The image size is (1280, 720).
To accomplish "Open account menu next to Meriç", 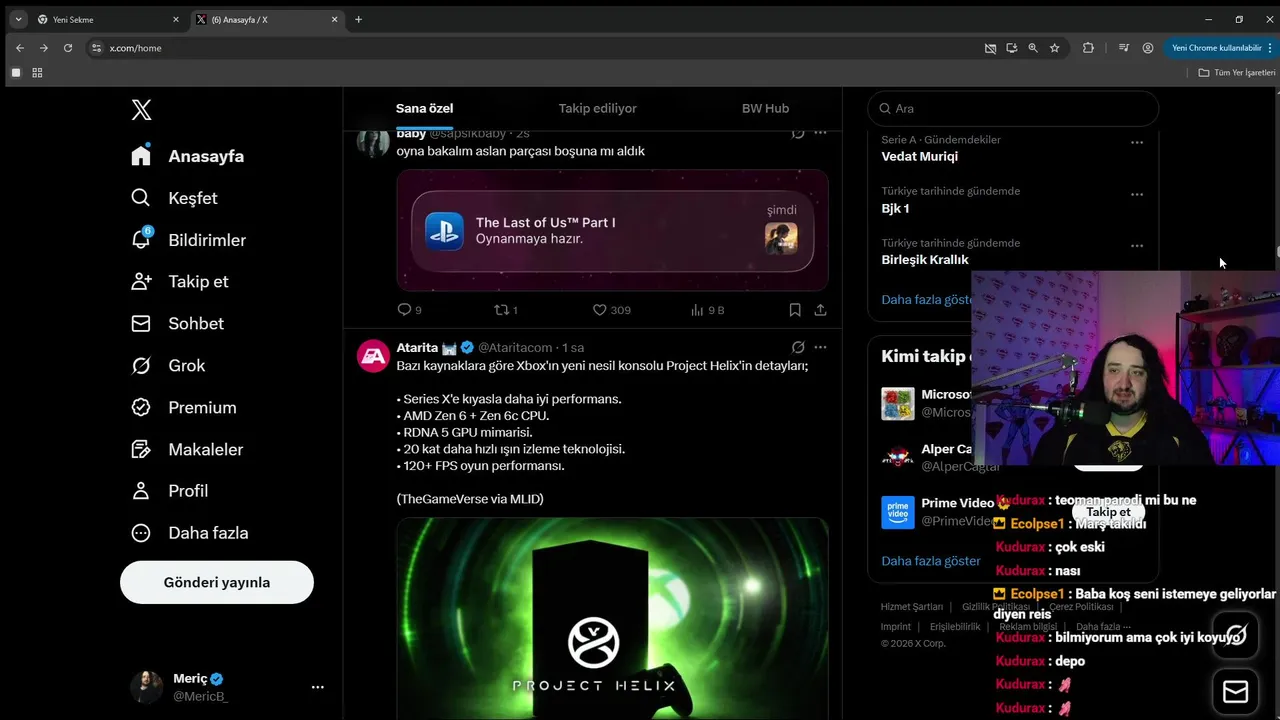I will (x=318, y=687).
